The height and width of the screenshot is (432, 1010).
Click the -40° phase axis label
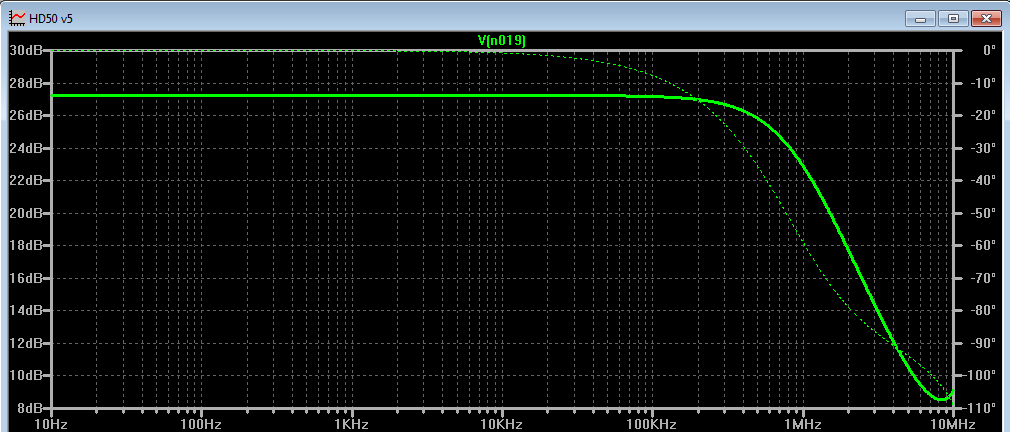tap(981, 180)
